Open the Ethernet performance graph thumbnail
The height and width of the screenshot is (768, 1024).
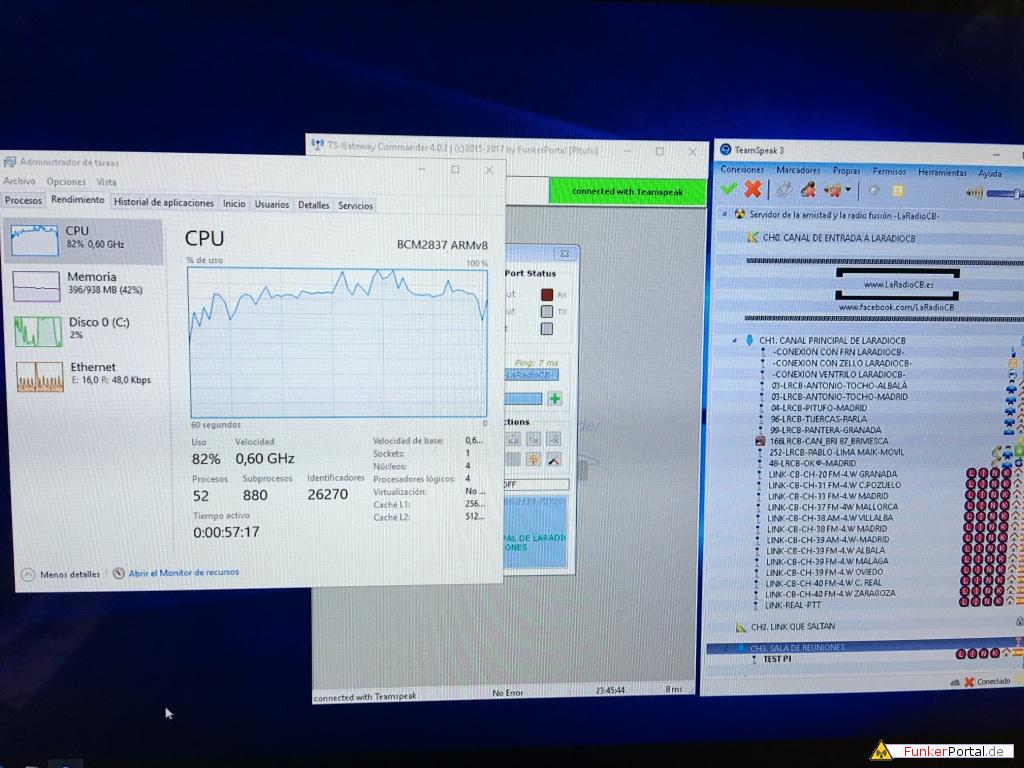37,376
